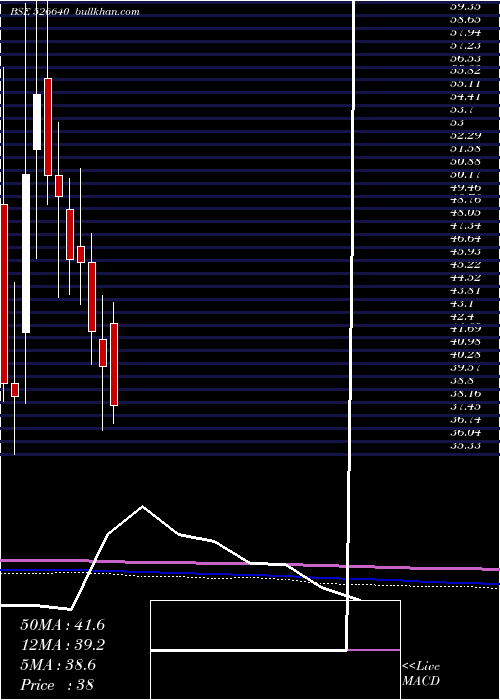Click the 59.35 price axis label

click(465, 6)
